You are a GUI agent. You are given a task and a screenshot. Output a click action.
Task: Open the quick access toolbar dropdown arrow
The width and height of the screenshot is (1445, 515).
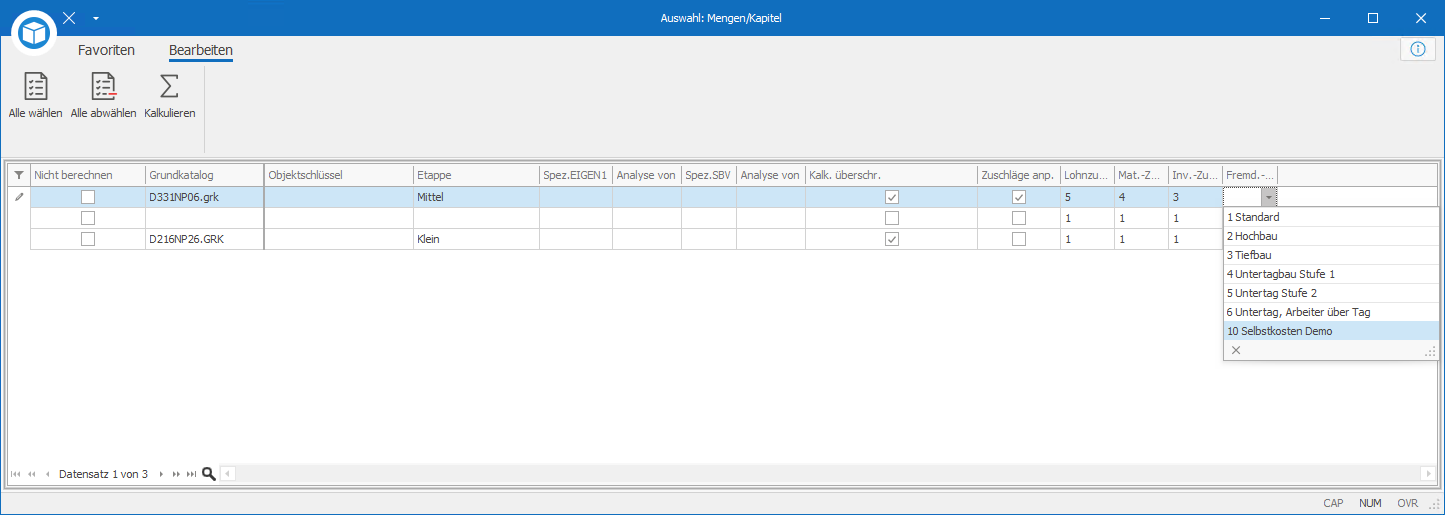point(96,18)
